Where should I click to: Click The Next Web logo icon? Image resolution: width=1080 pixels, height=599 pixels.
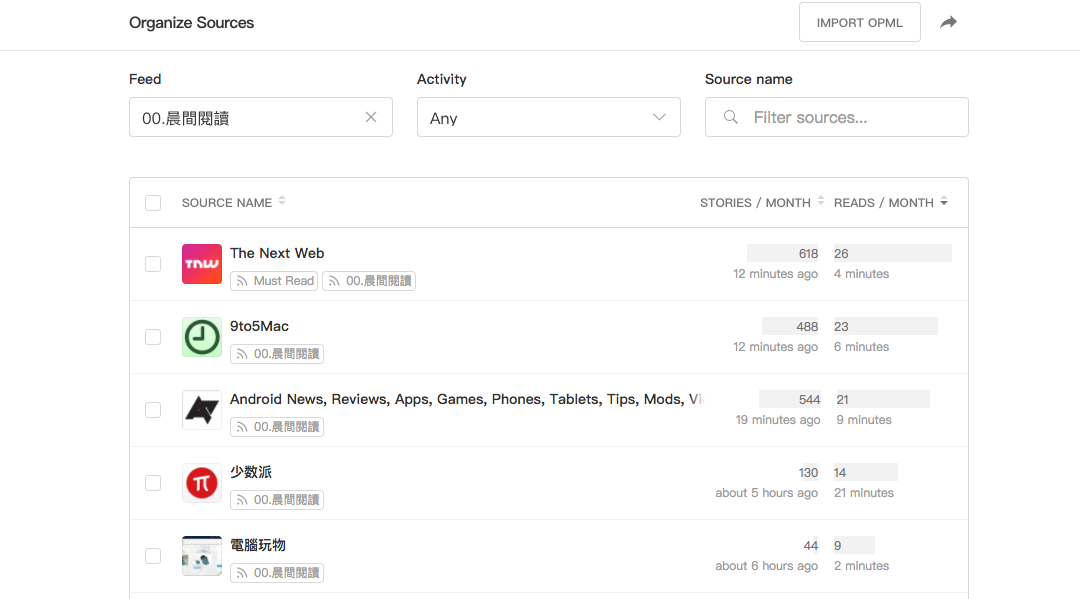(x=202, y=264)
